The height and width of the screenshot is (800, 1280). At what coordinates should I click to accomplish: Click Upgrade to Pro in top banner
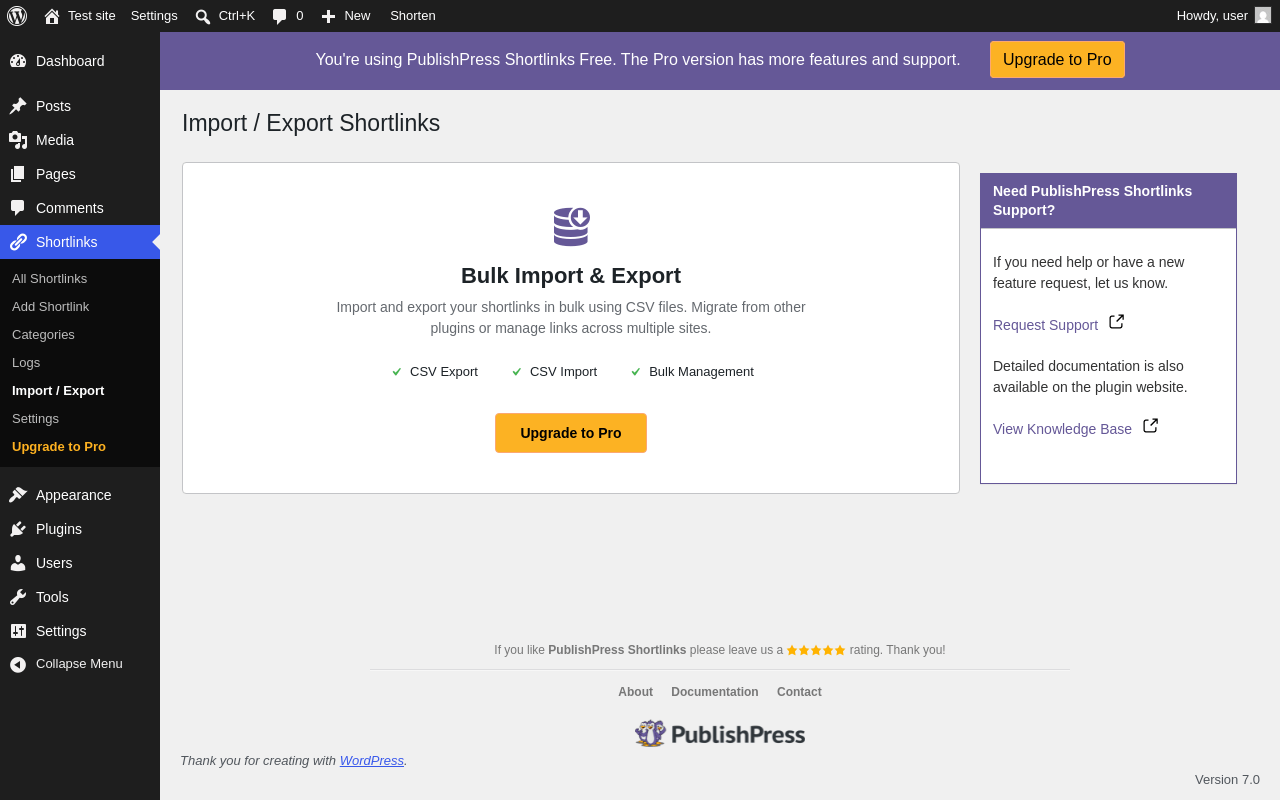tap(1057, 60)
